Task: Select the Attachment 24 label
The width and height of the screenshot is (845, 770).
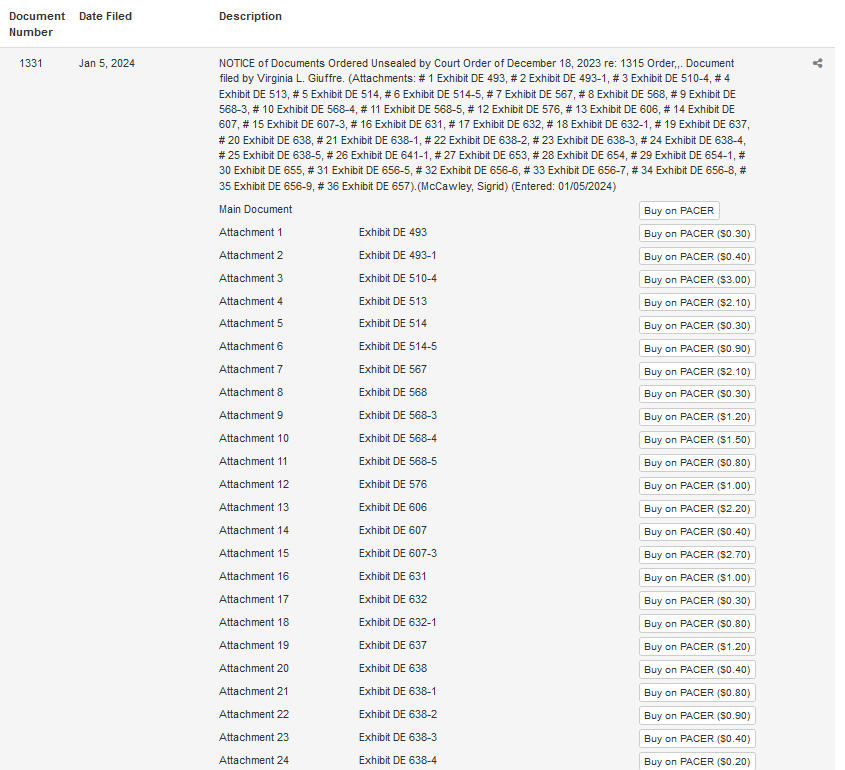Action: pos(254,760)
